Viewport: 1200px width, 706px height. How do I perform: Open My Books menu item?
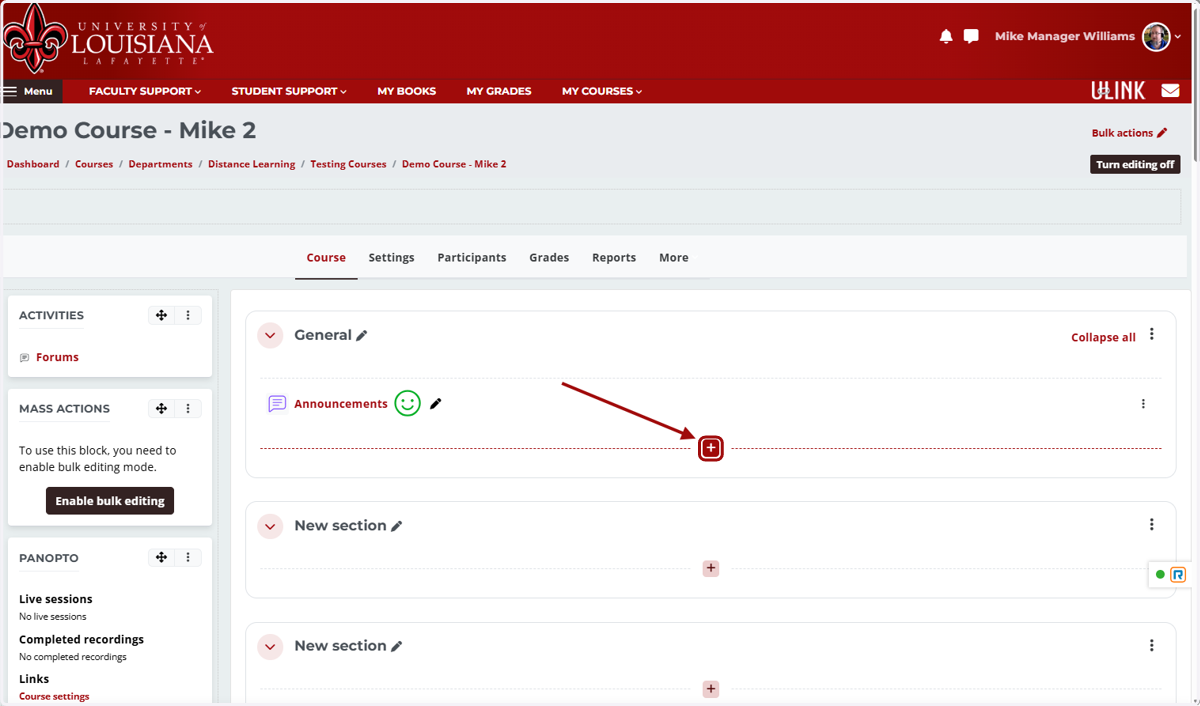click(x=406, y=91)
